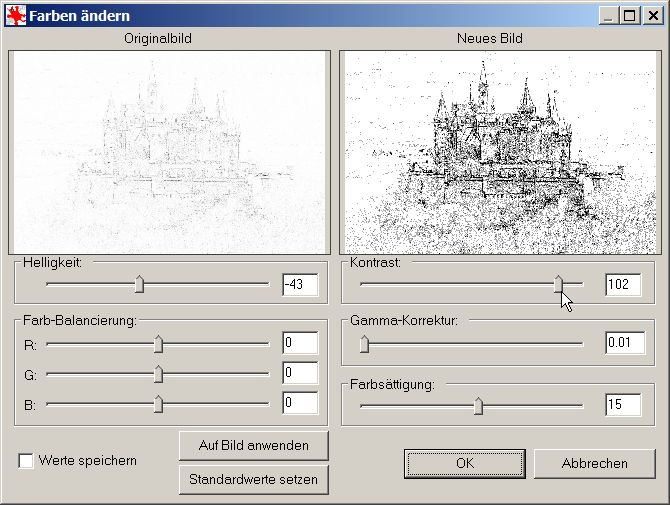Focus the Helligkeit value field
670x505 pixels.
[299, 285]
